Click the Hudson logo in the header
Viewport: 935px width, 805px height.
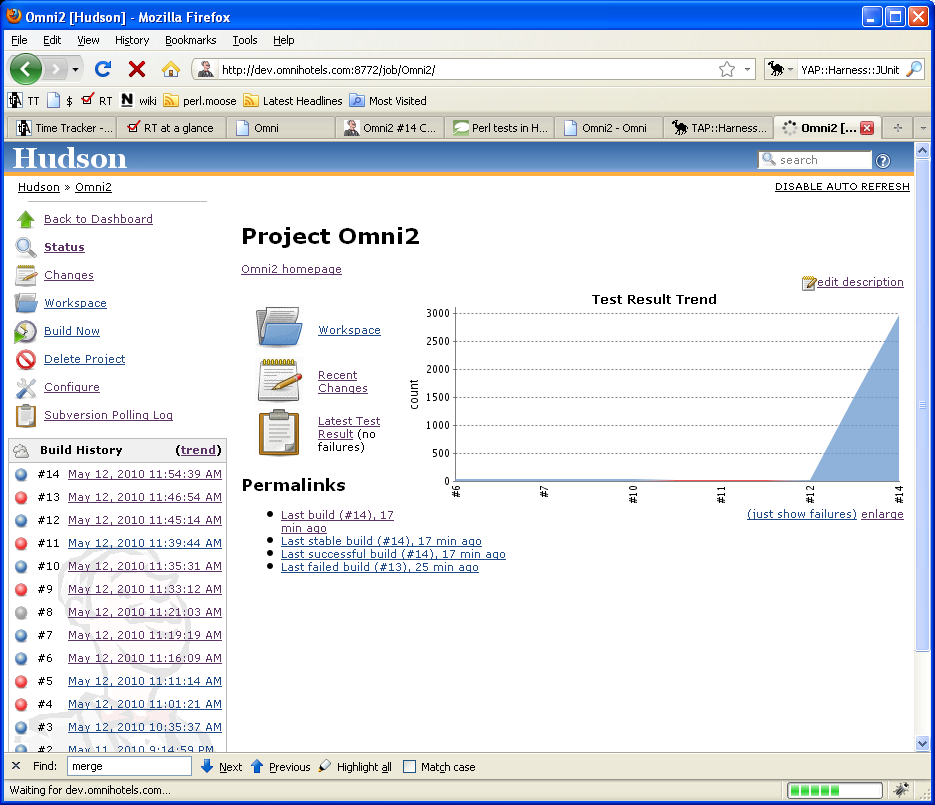click(x=70, y=159)
